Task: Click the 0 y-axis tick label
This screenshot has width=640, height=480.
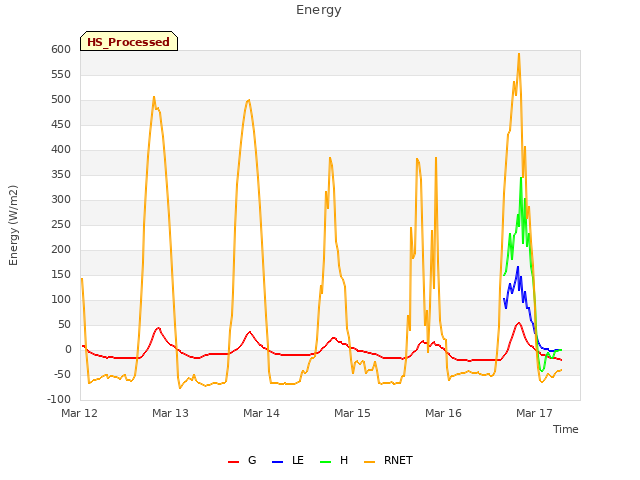Action: [x=69, y=349]
